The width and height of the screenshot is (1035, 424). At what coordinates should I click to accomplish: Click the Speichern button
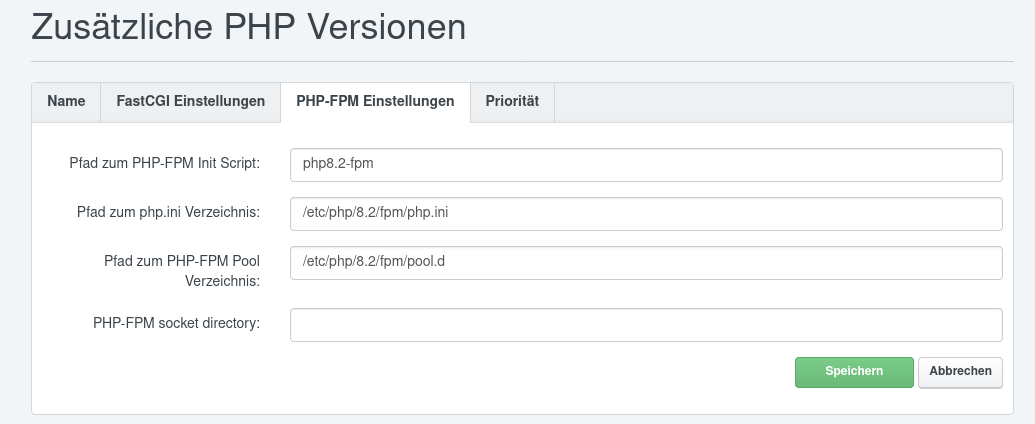tap(854, 372)
